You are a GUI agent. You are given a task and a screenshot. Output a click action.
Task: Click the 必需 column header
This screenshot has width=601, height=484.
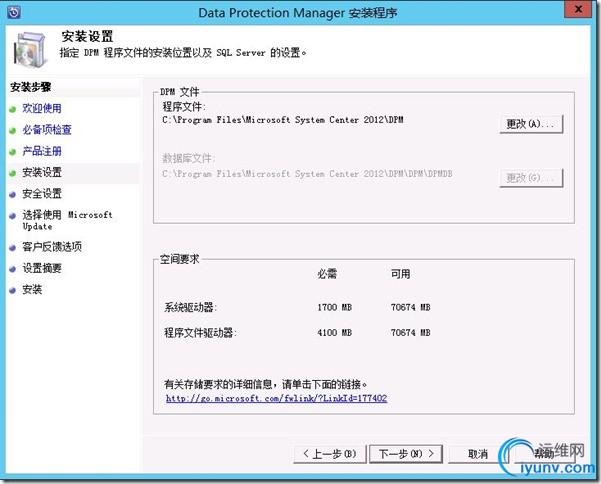coord(327,274)
